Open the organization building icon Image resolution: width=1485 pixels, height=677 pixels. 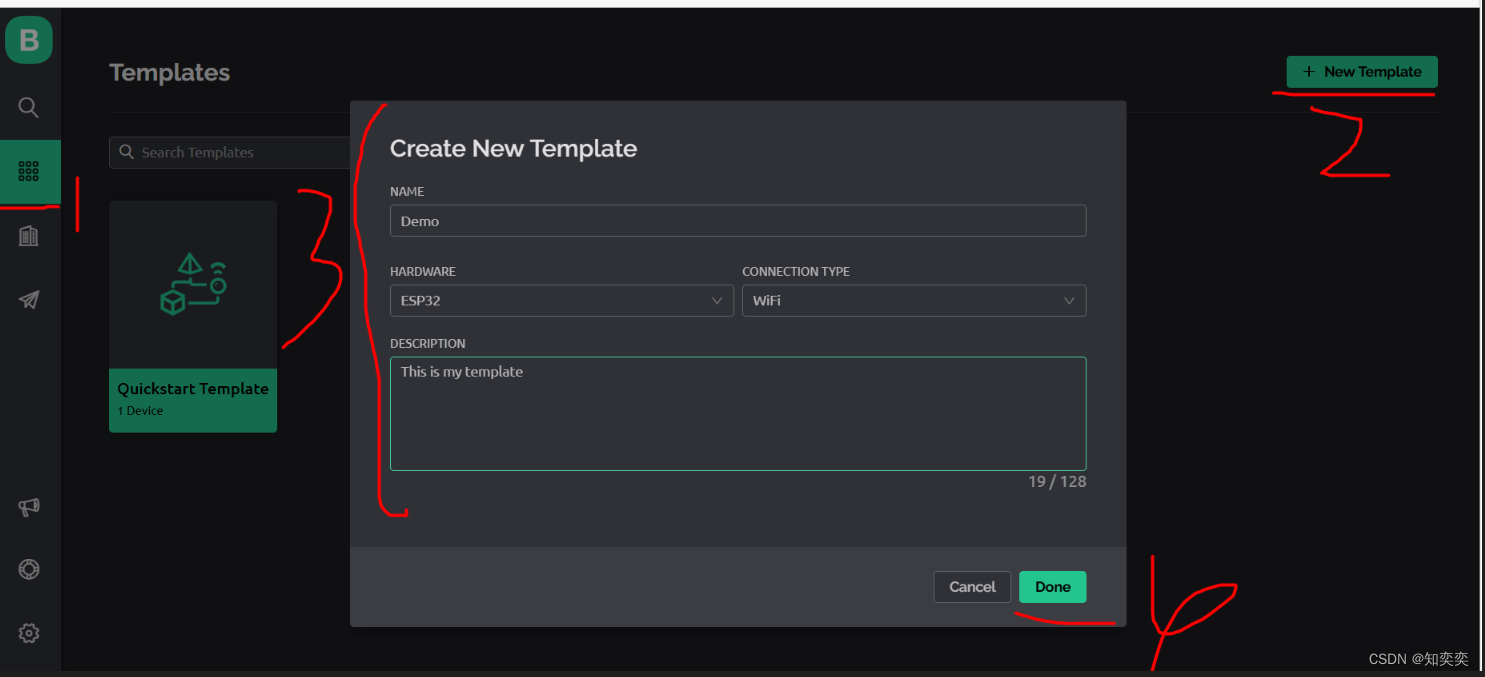click(x=29, y=236)
